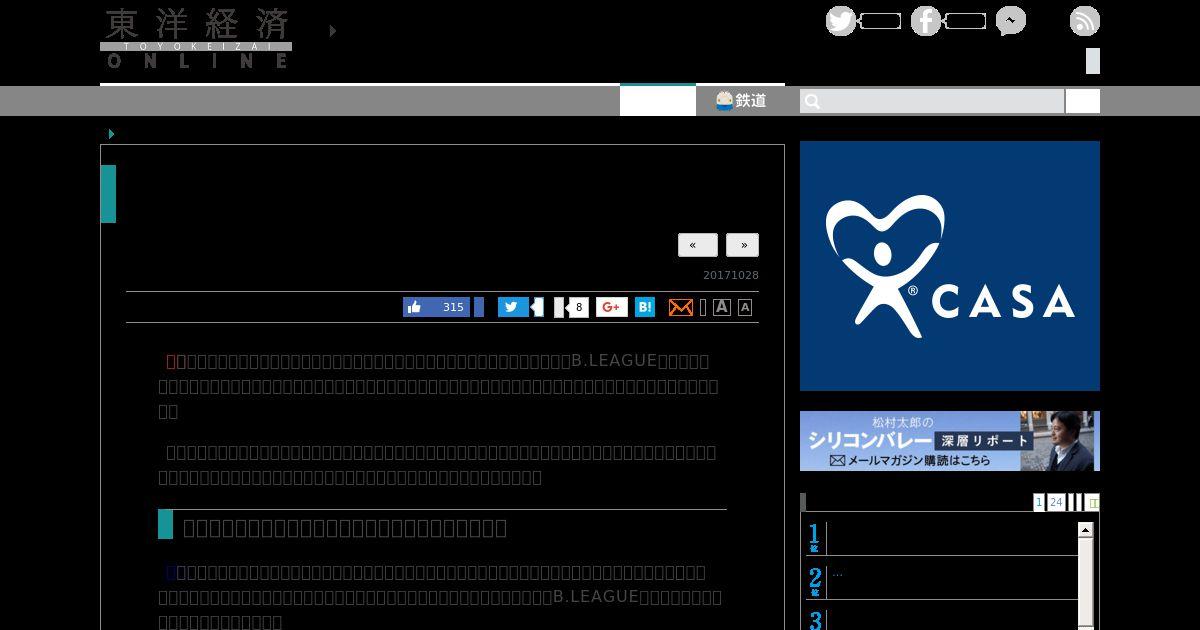Select the larger font size A
Viewport: 1200px width, 630px height.
722,307
